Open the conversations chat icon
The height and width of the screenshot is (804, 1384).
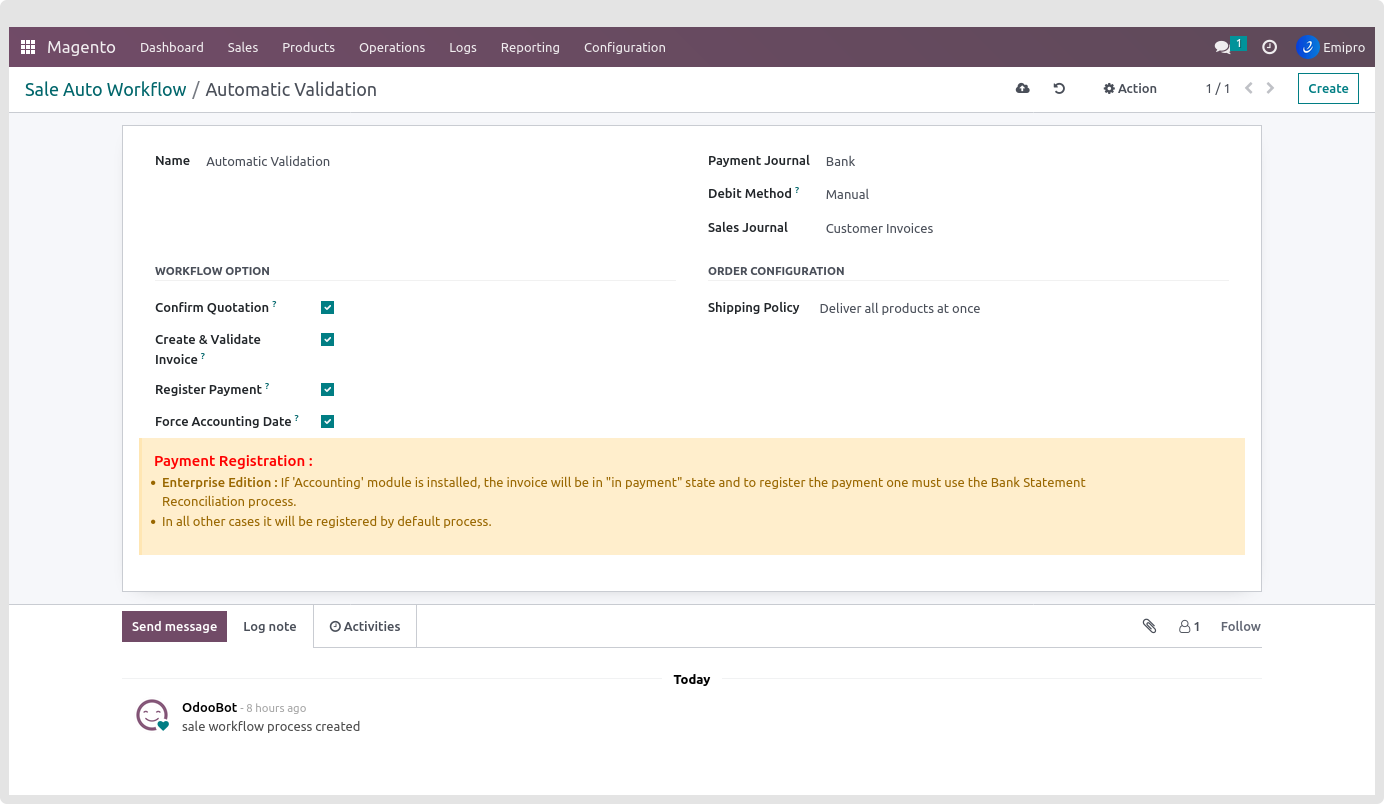(x=1222, y=47)
